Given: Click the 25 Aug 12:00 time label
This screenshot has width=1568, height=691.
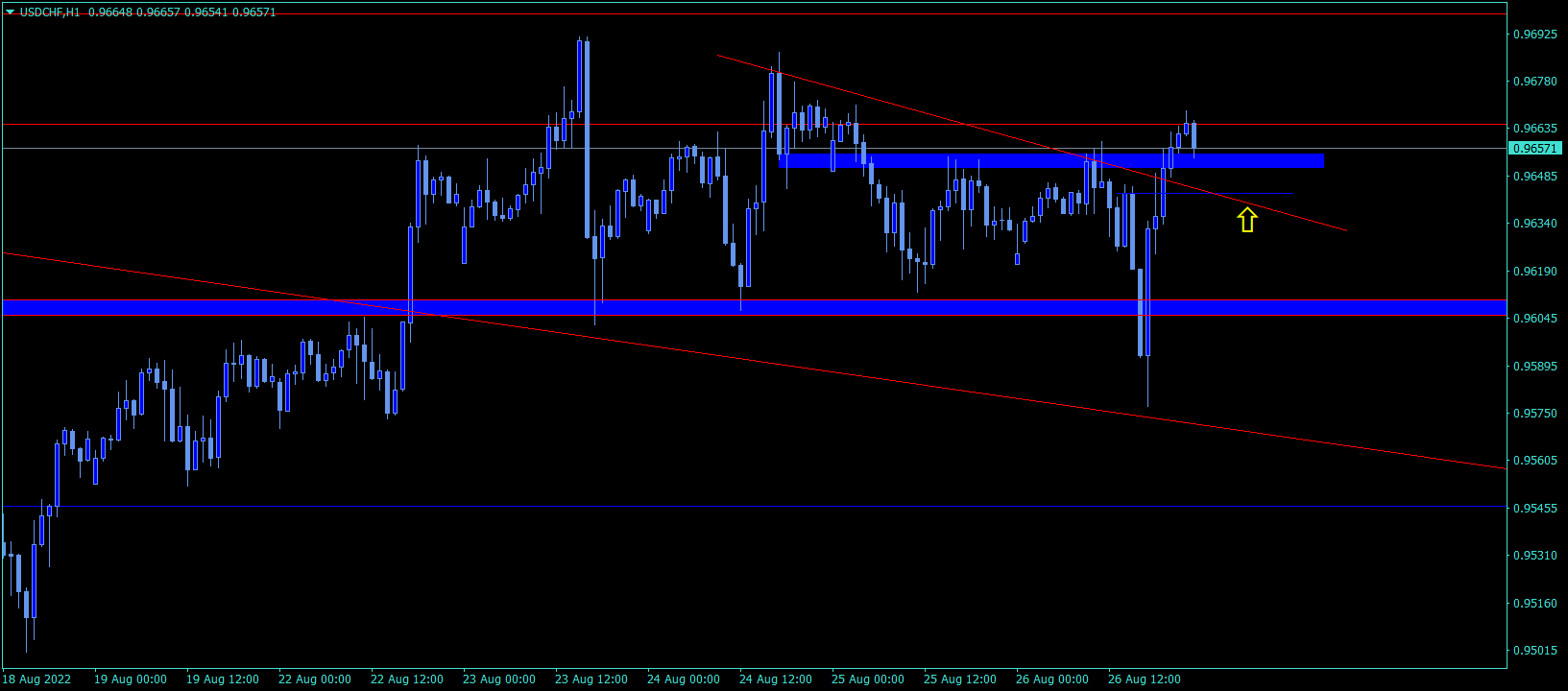Looking at the screenshot, I should [960, 679].
